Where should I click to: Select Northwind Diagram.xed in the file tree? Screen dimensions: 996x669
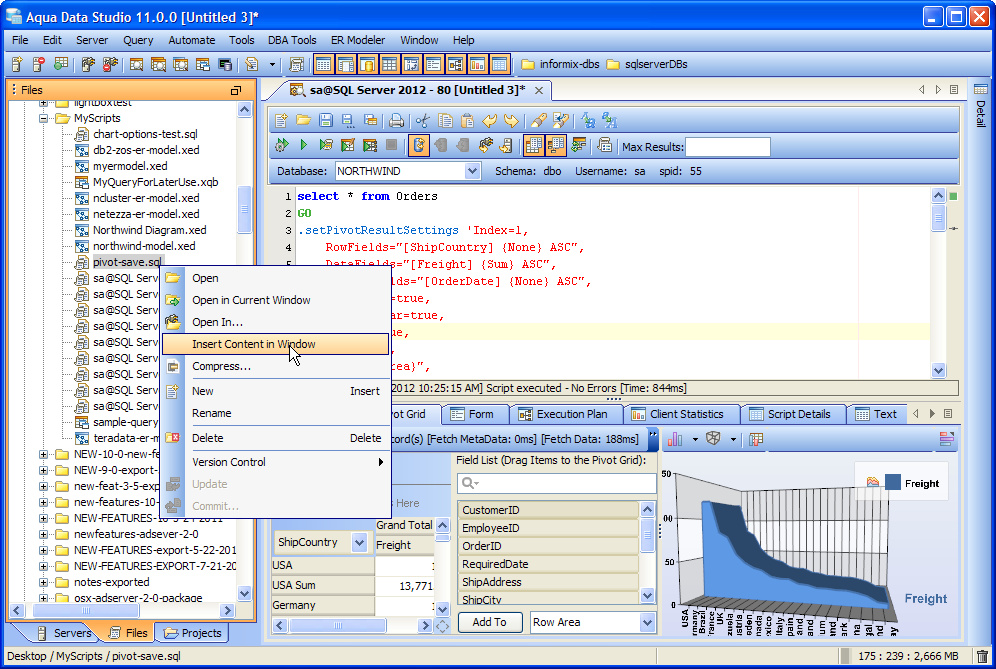pos(149,230)
